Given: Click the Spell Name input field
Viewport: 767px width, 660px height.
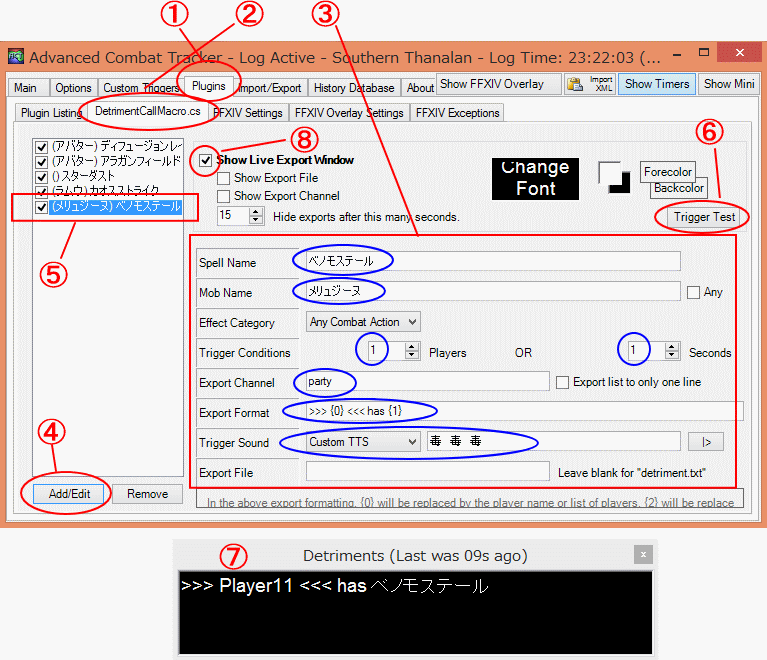Looking at the screenshot, I should tap(493, 261).
